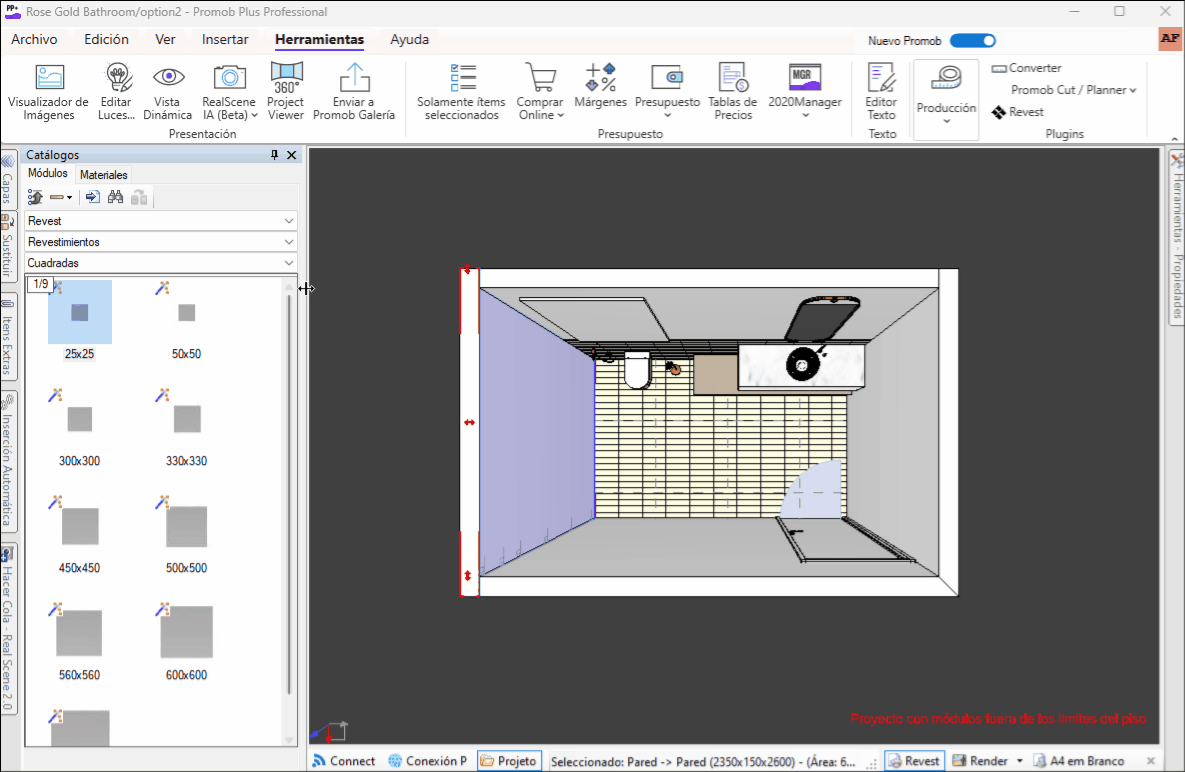Open 360° Project Viewer

tap(286, 91)
